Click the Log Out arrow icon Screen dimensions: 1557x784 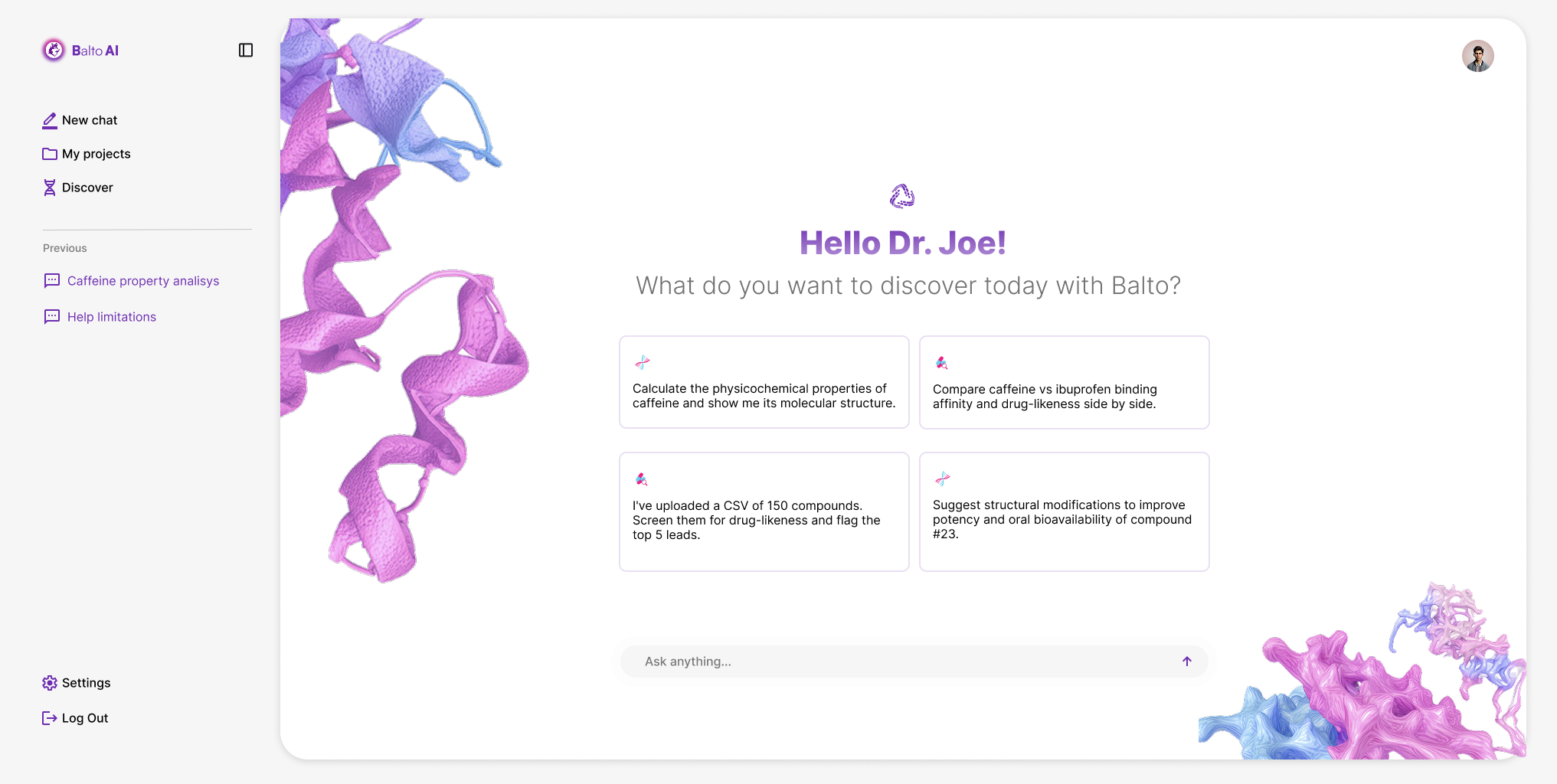click(x=49, y=717)
